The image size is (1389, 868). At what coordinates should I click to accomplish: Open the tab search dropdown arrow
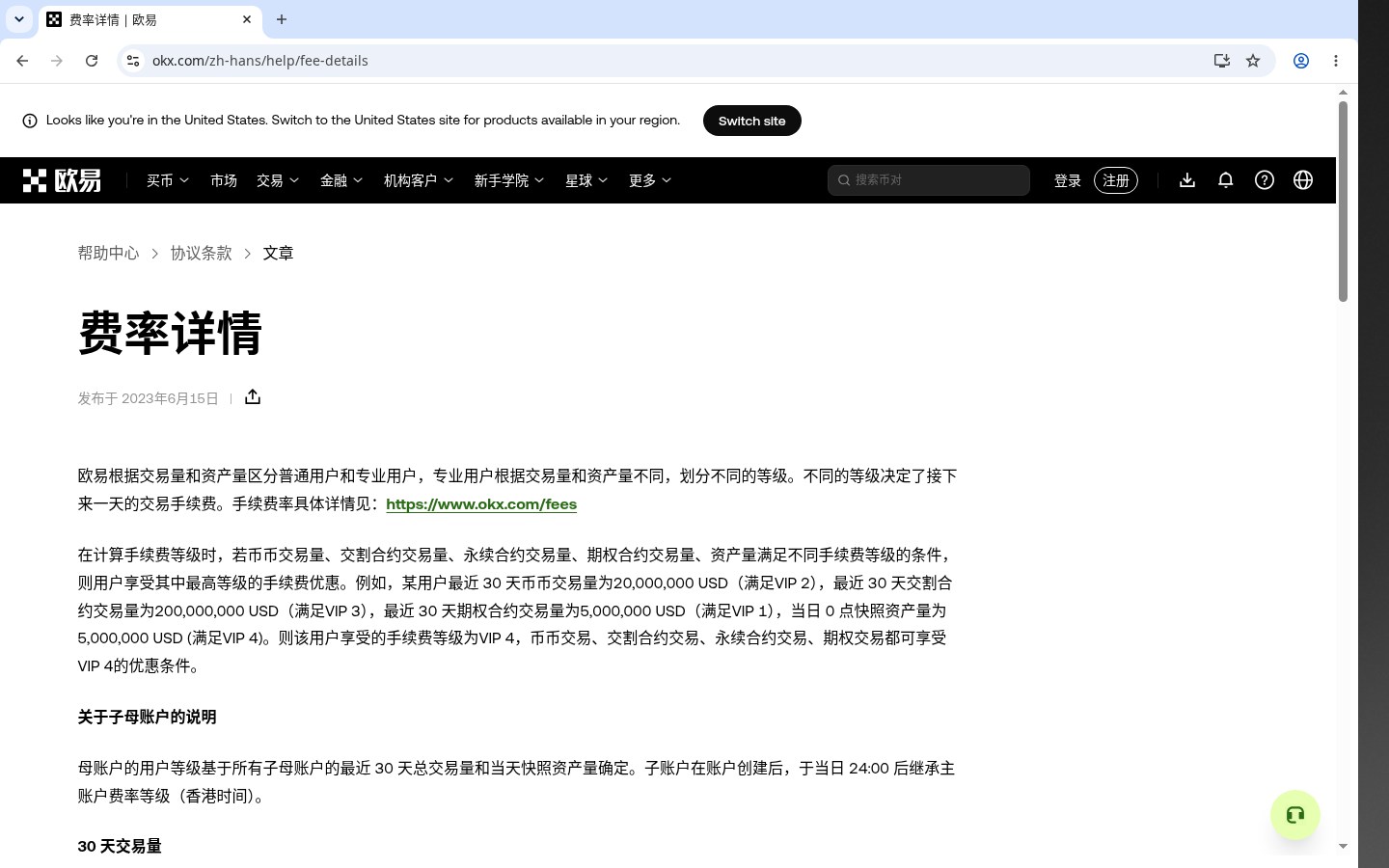point(19,19)
